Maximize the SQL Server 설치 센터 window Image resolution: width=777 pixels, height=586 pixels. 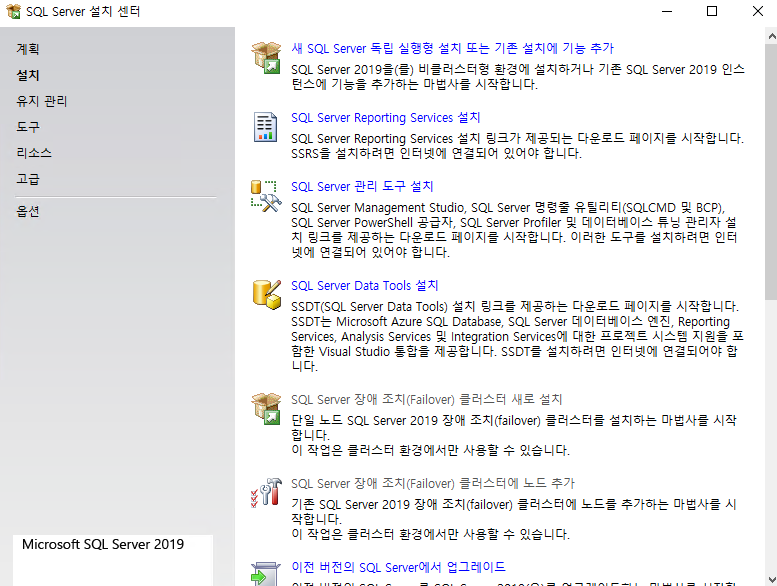coord(712,11)
